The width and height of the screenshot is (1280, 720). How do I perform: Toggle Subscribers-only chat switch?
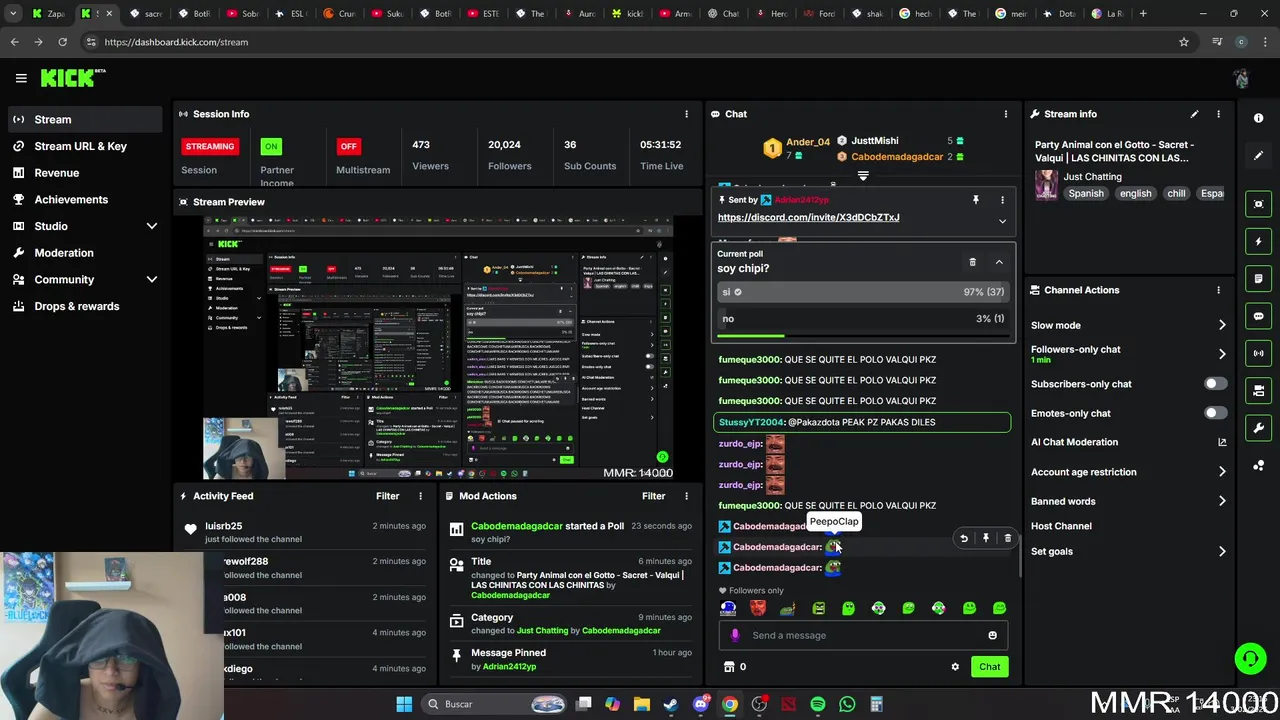point(1215,384)
